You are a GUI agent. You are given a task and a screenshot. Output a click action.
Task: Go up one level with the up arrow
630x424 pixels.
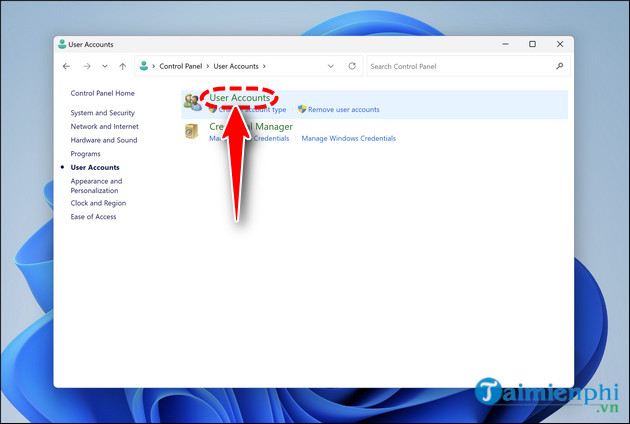coord(123,66)
